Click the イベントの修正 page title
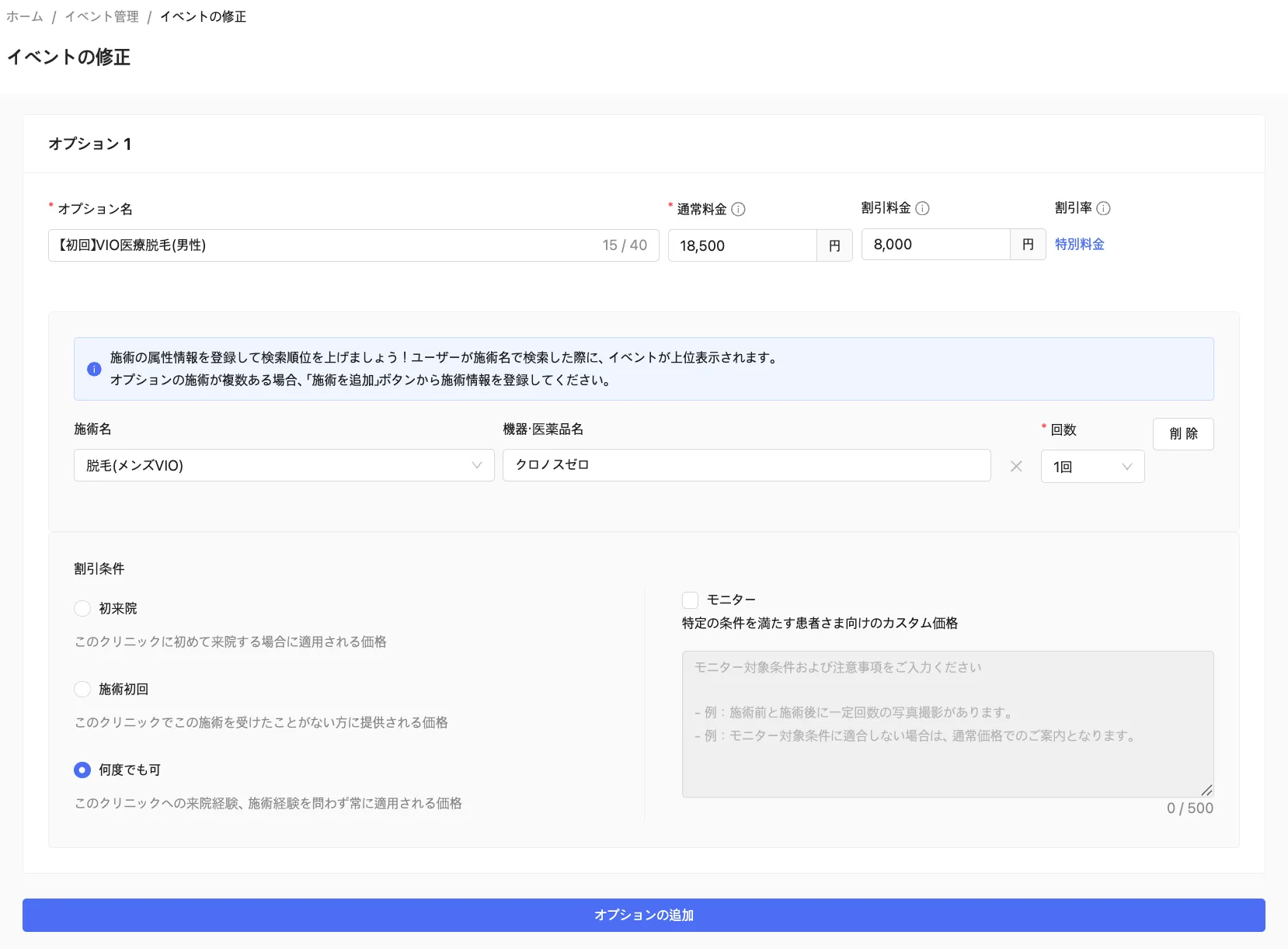 point(68,57)
